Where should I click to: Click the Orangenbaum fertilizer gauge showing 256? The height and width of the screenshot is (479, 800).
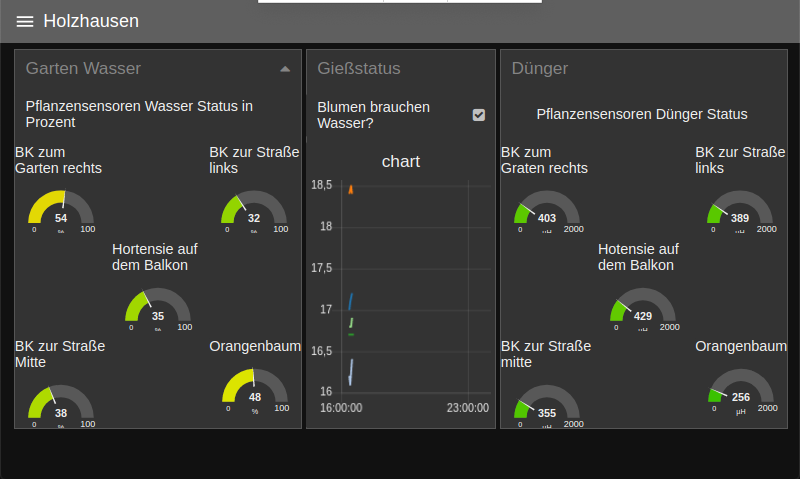tap(740, 390)
